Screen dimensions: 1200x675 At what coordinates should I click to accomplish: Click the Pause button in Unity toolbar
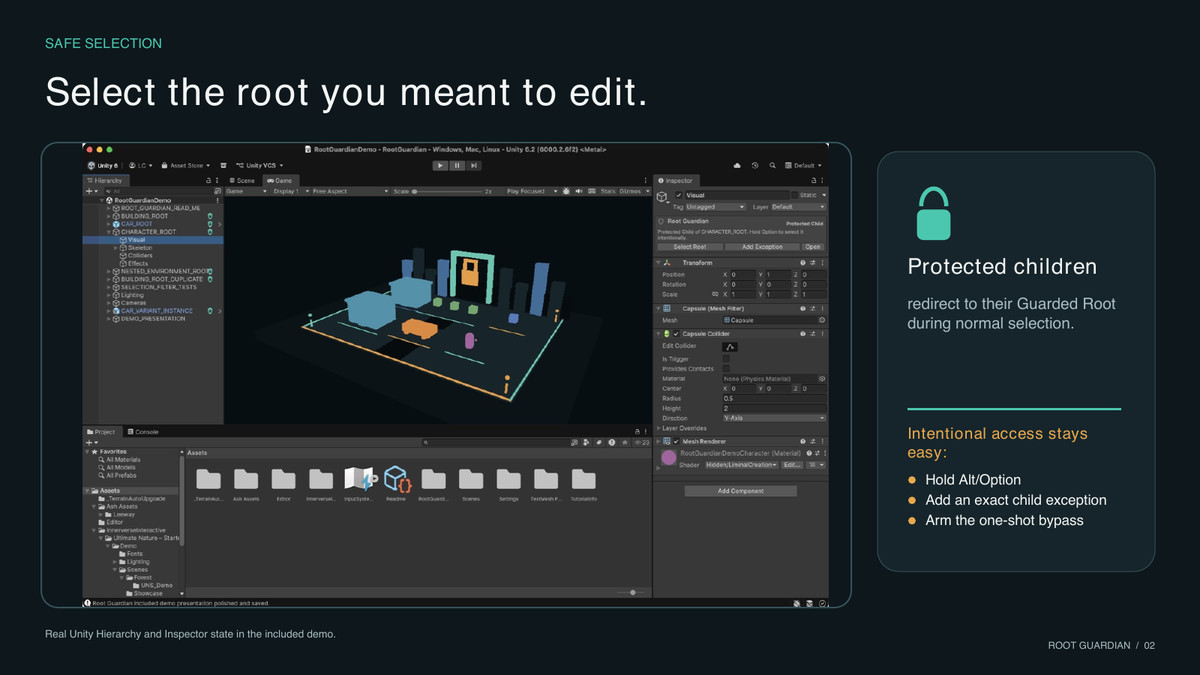[x=456, y=165]
